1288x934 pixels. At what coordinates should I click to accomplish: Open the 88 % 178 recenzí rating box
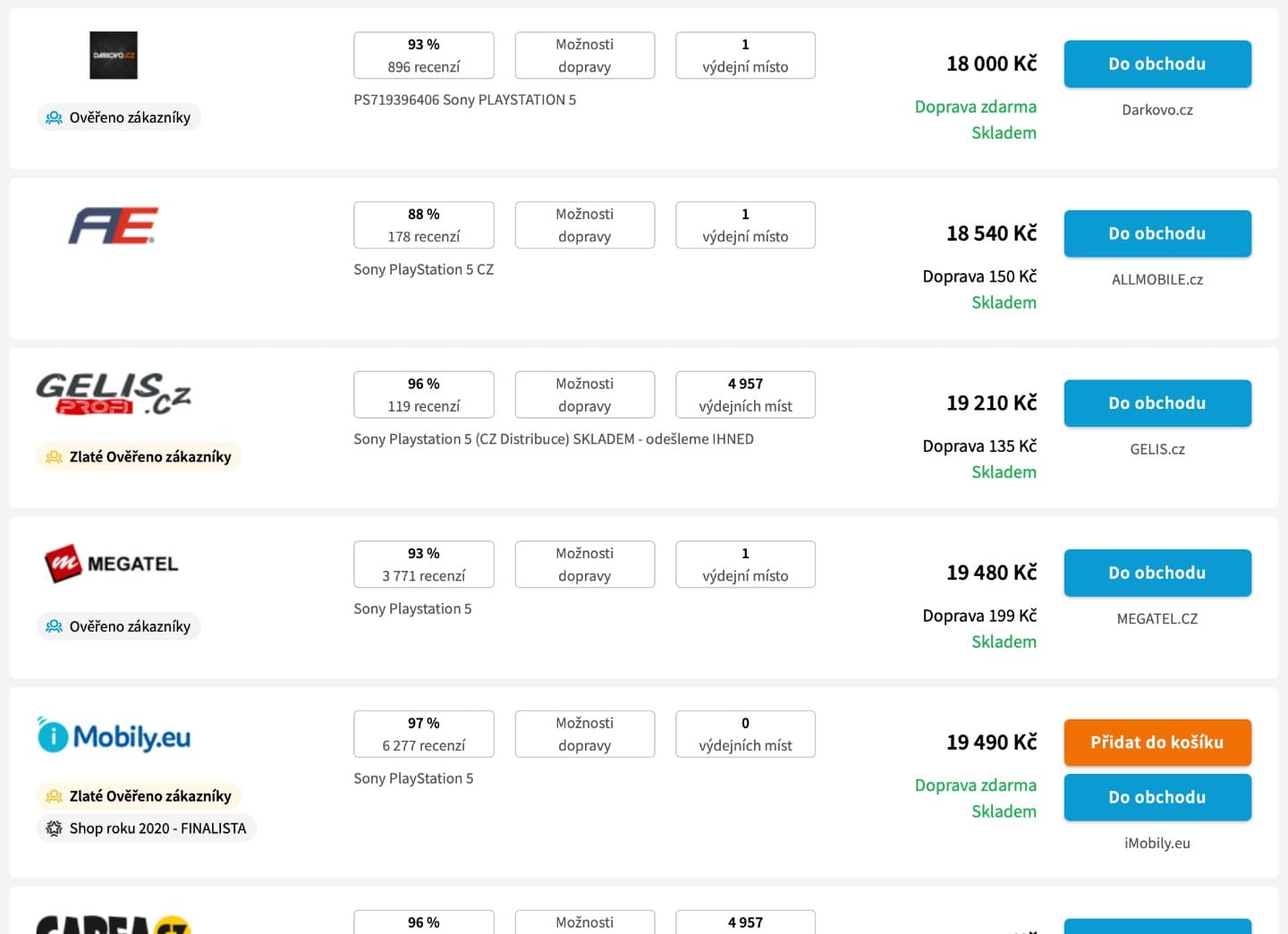click(x=424, y=225)
